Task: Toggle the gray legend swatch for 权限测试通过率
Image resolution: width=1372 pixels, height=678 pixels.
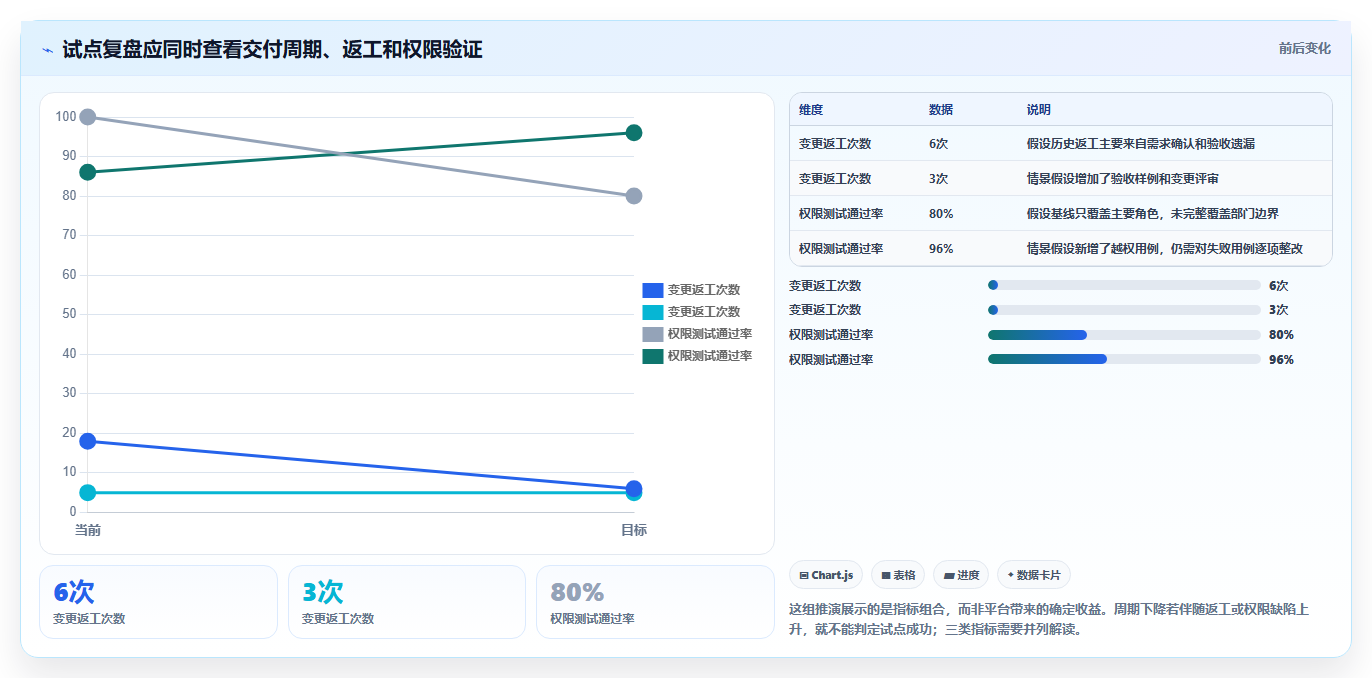Action: point(652,334)
